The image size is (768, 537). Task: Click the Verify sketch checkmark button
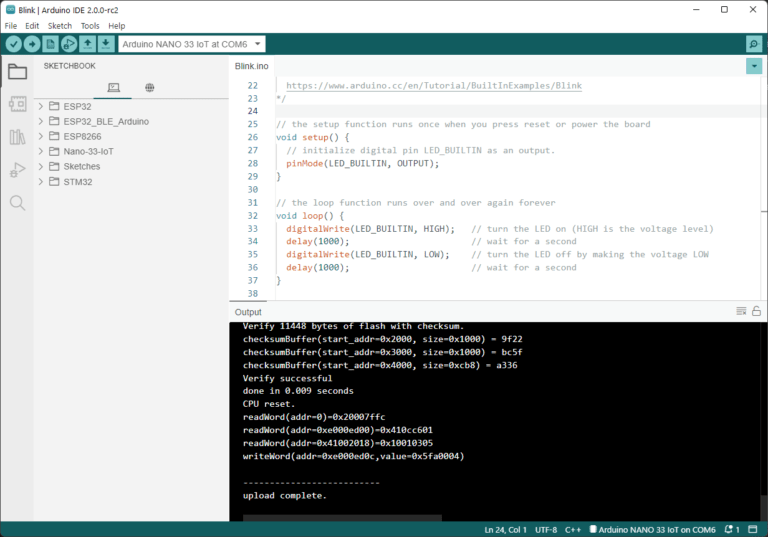pyautogui.click(x=13, y=44)
